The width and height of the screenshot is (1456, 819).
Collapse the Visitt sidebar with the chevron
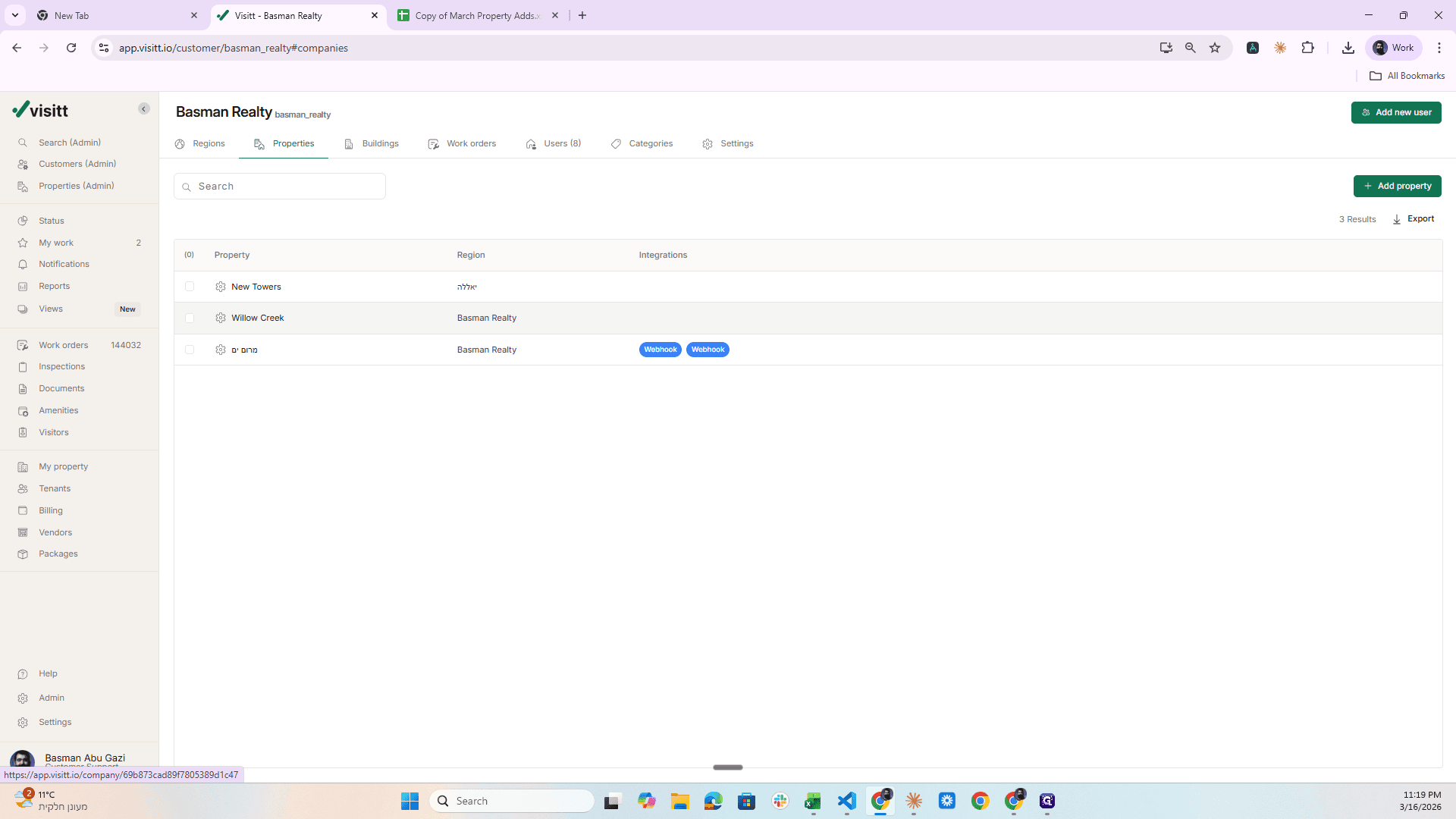pos(144,109)
